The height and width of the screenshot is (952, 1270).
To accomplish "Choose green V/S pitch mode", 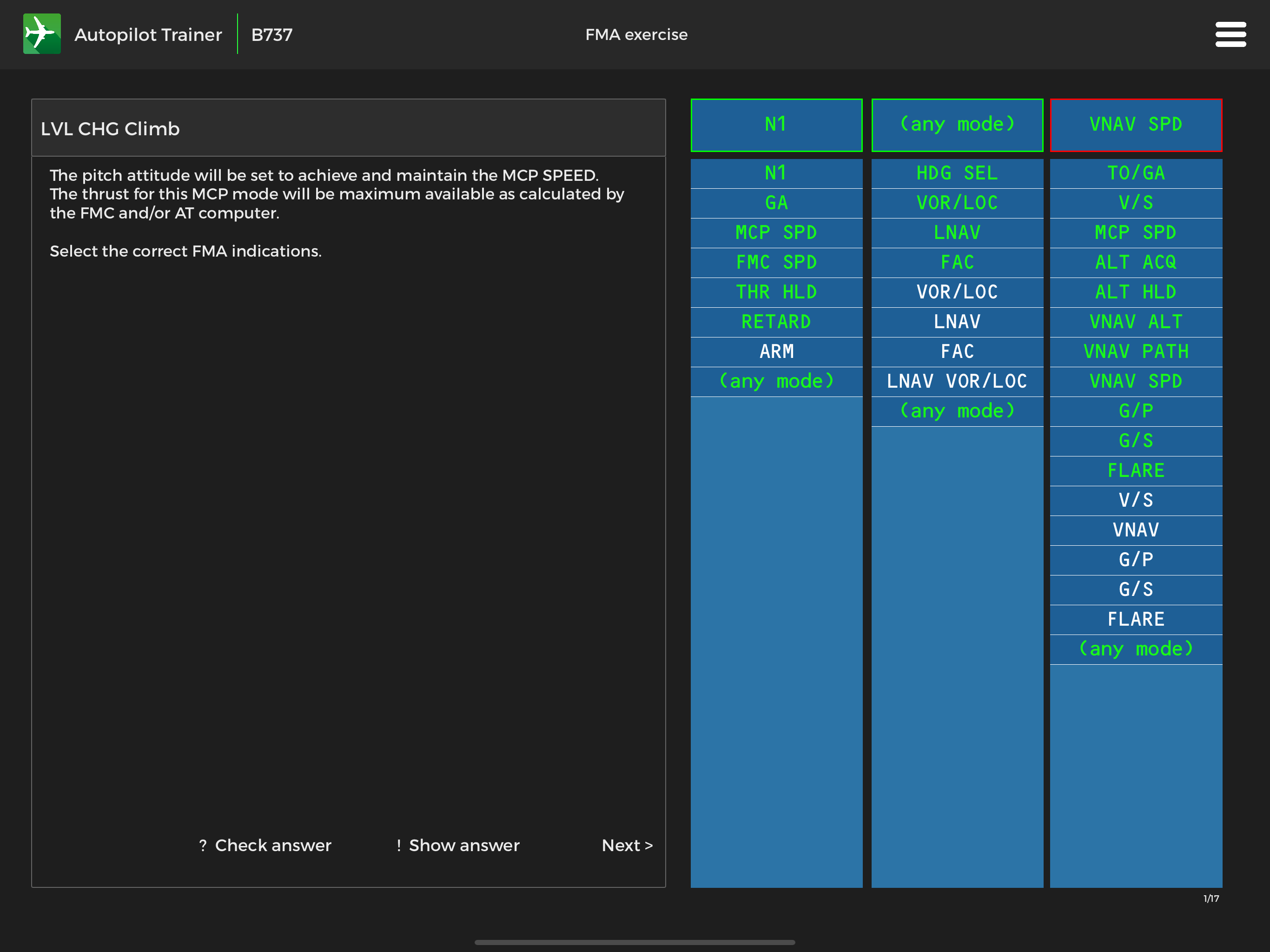I will pos(1136,203).
